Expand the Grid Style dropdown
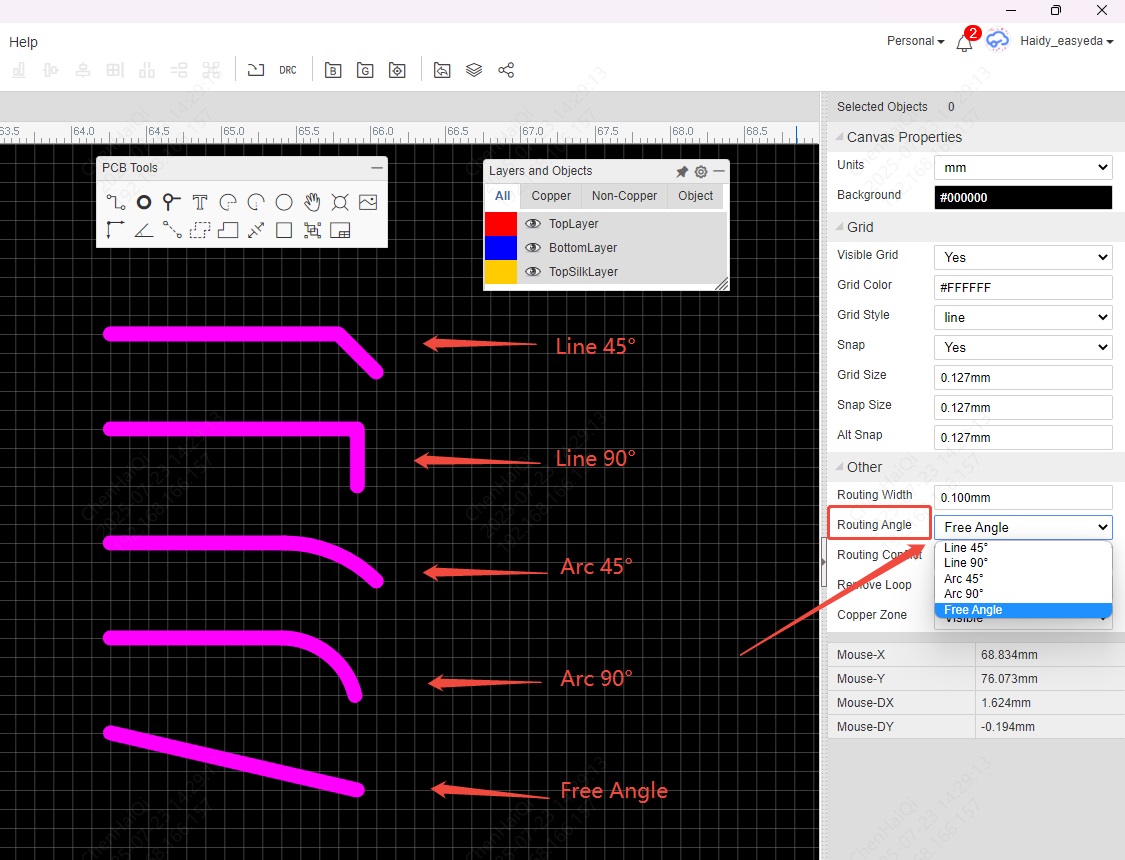The width and height of the screenshot is (1125, 860). [x=1022, y=317]
